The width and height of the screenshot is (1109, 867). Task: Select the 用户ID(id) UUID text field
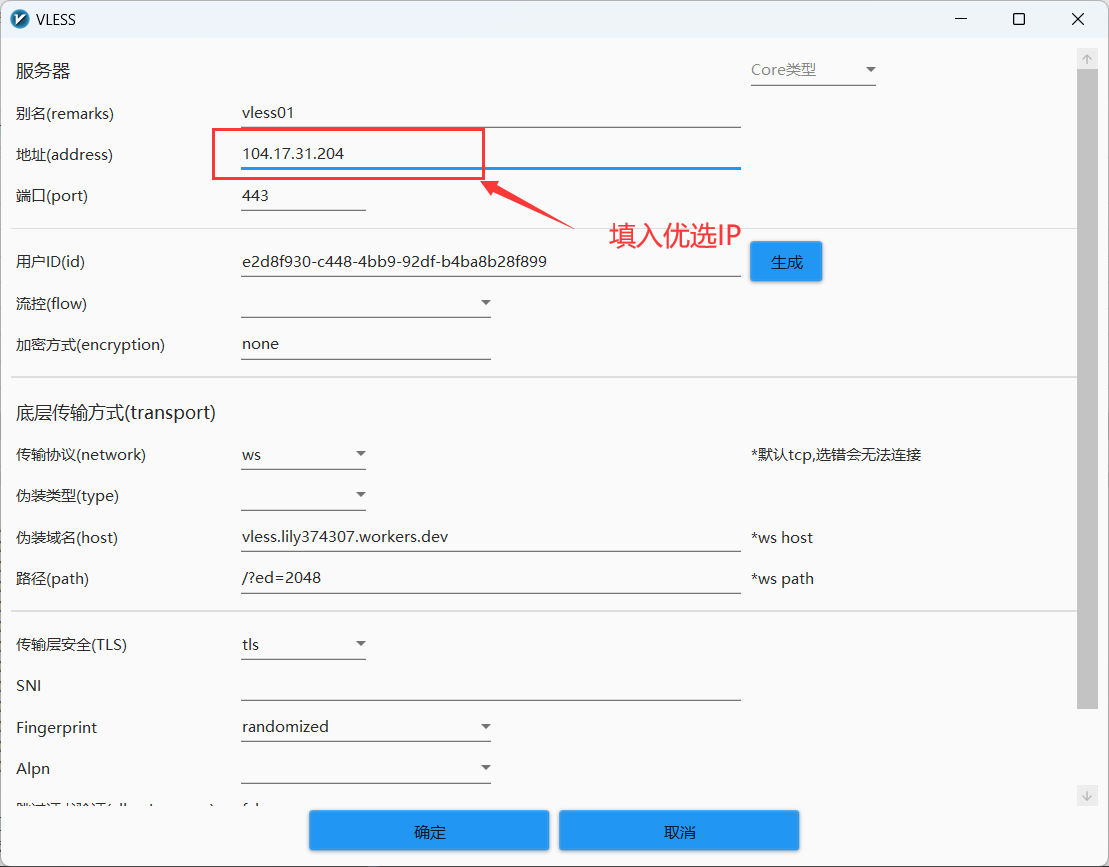(x=490, y=262)
